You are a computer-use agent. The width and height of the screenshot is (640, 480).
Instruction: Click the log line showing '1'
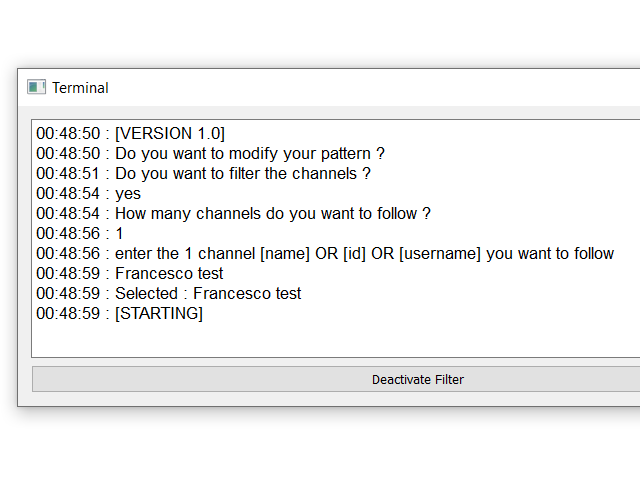pos(80,233)
